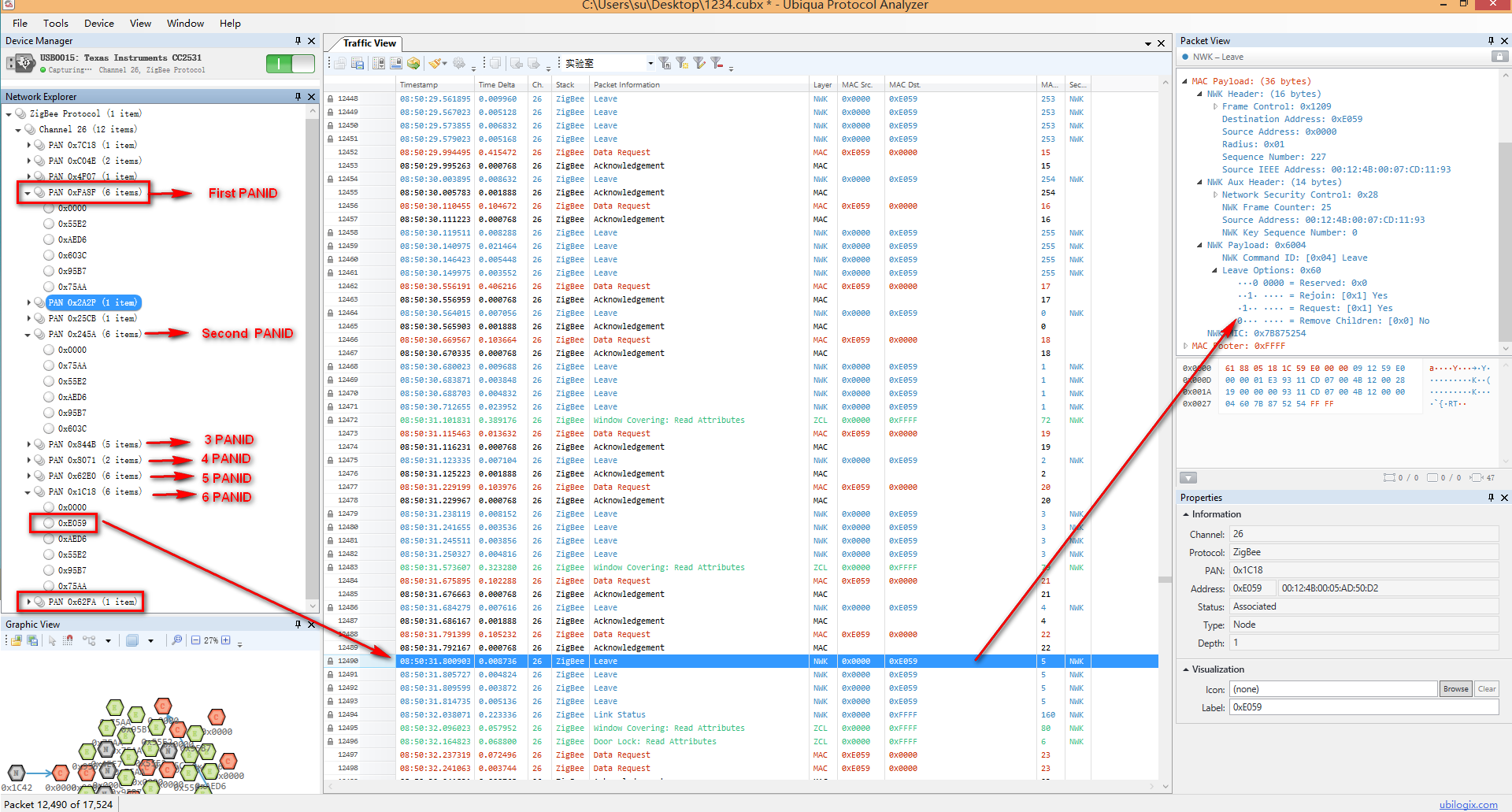
Task: Toggle snap-to-grid magnet icon in Graphic View
Action: tap(68, 640)
